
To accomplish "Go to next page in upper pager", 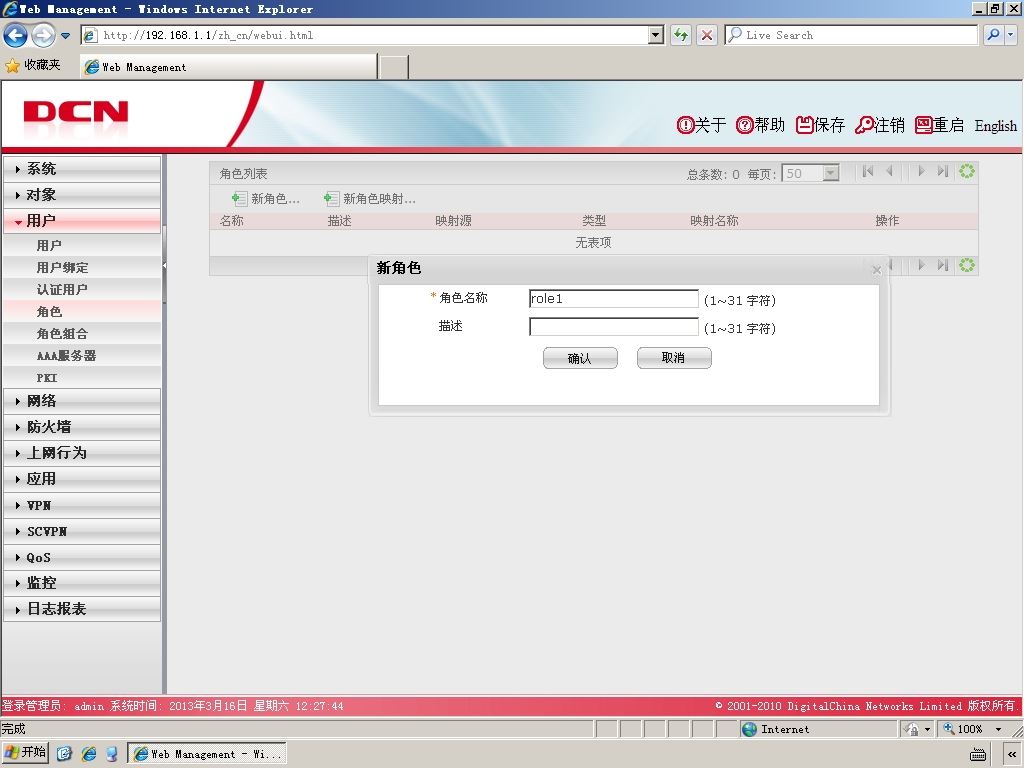I will pos(921,172).
